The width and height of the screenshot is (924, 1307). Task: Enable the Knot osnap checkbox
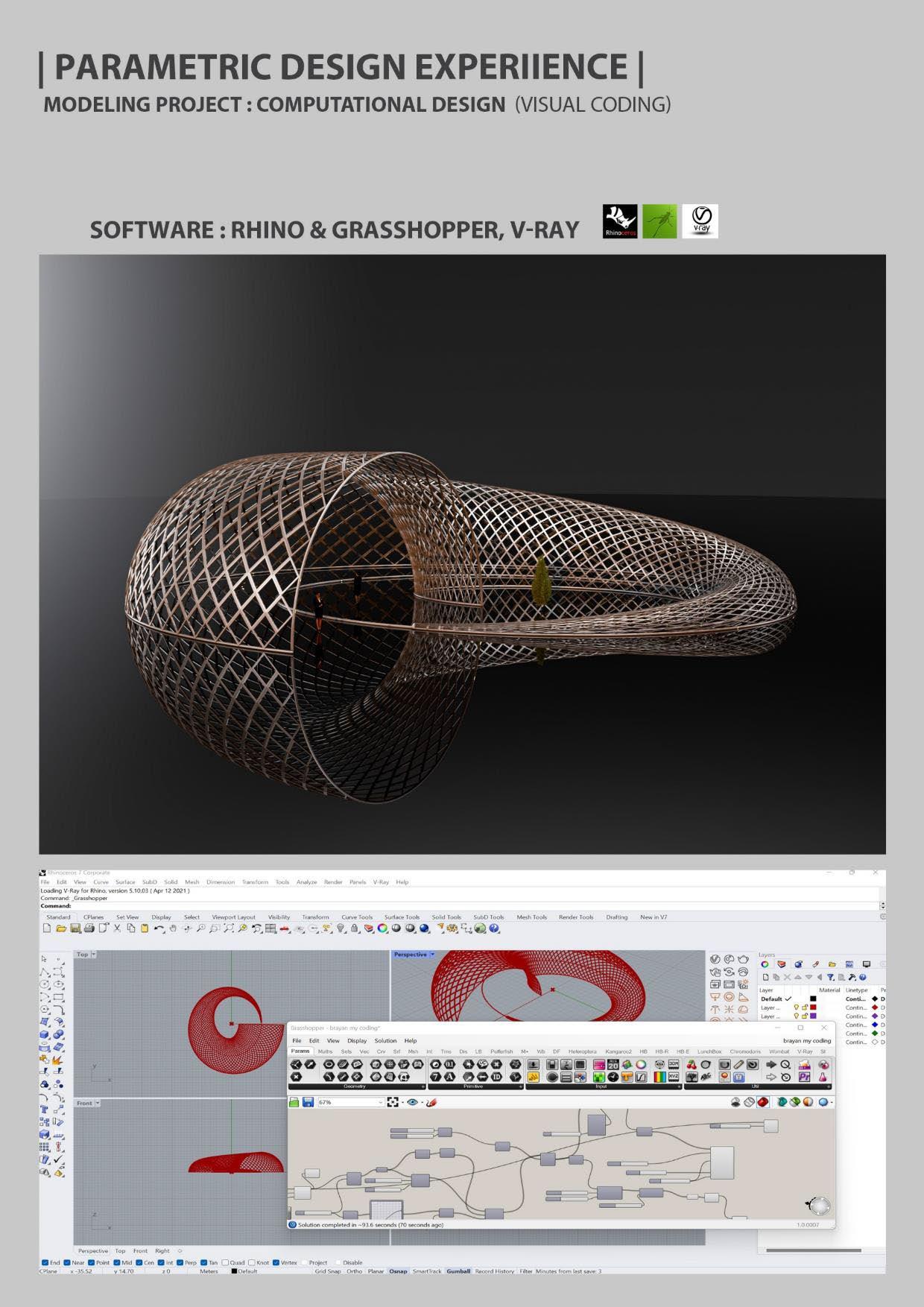[x=251, y=1262]
